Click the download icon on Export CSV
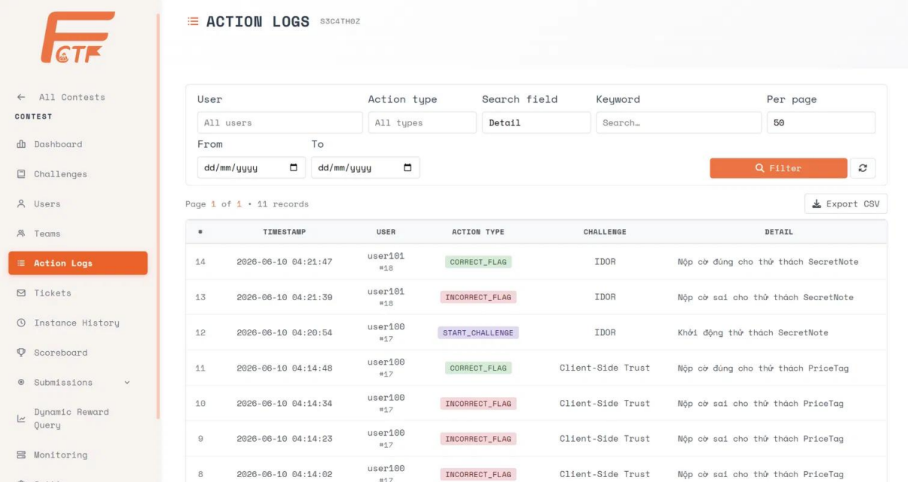Viewport: 908px width, 482px height. click(817, 204)
